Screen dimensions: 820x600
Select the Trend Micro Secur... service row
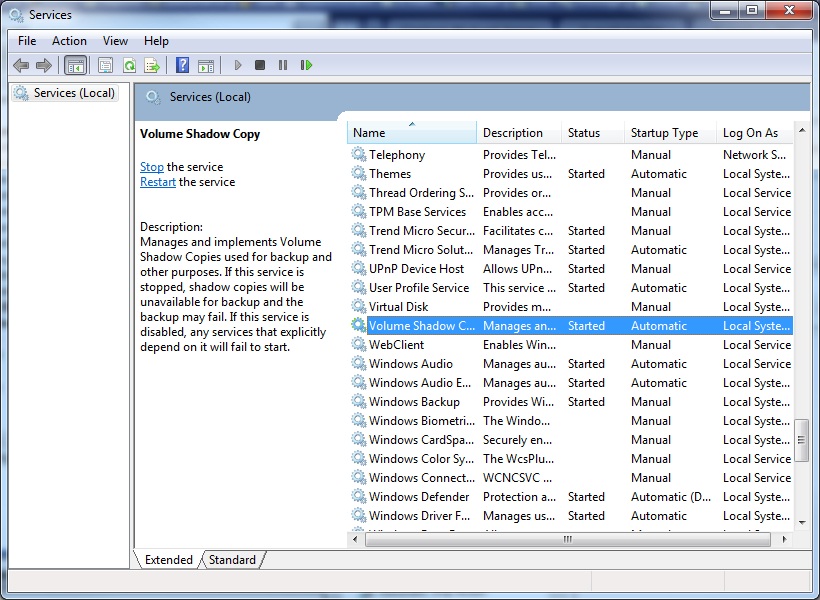(571, 231)
